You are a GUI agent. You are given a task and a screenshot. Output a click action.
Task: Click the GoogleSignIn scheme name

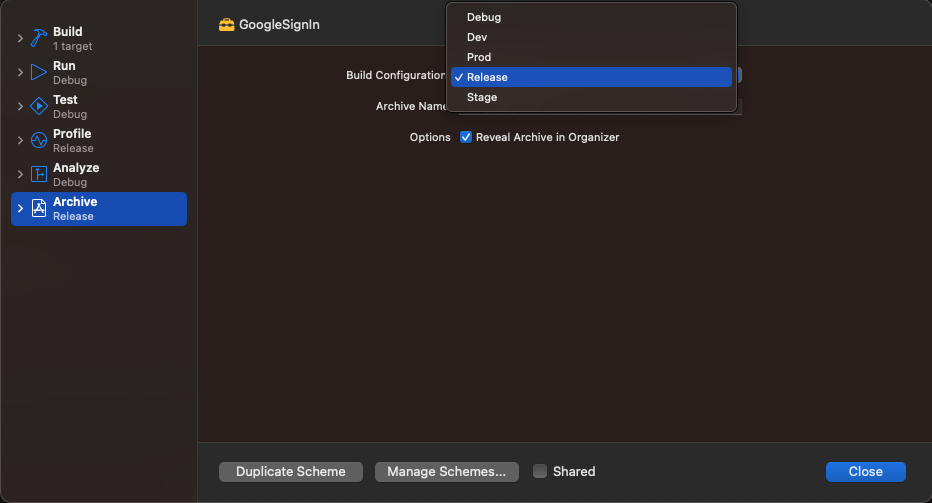[279, 24]
